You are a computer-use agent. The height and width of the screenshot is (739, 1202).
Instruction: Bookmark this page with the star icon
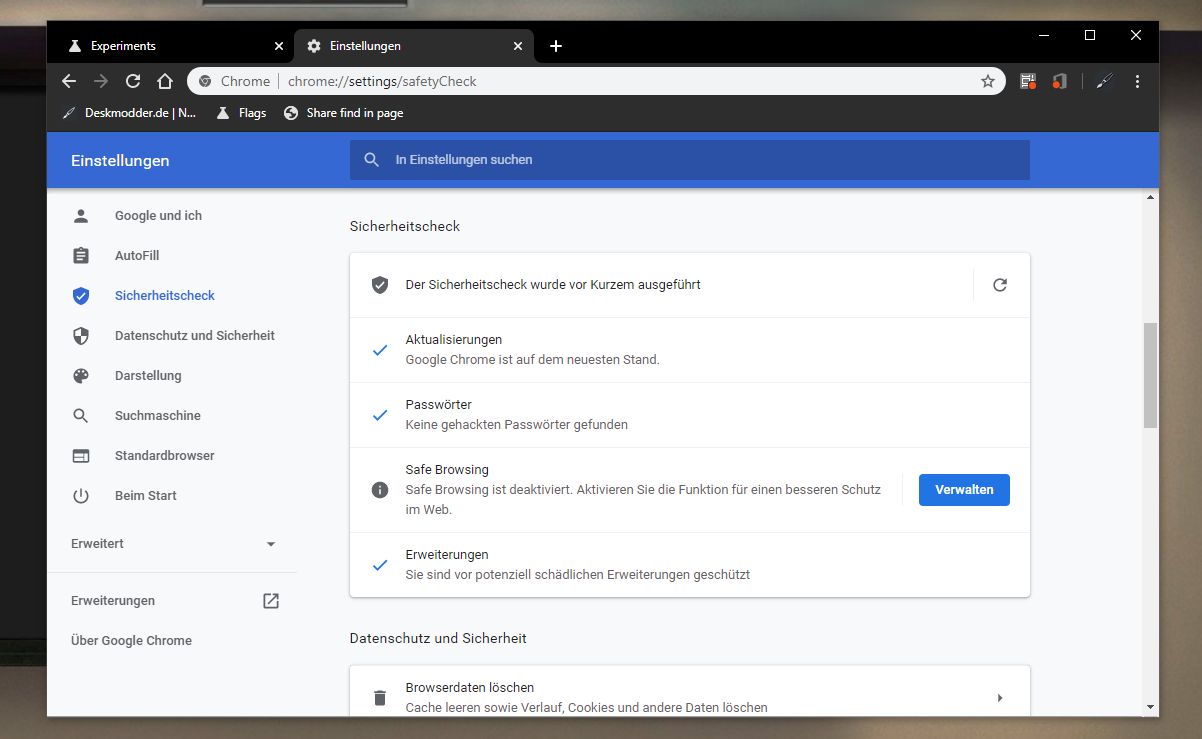tap(988, 81)
